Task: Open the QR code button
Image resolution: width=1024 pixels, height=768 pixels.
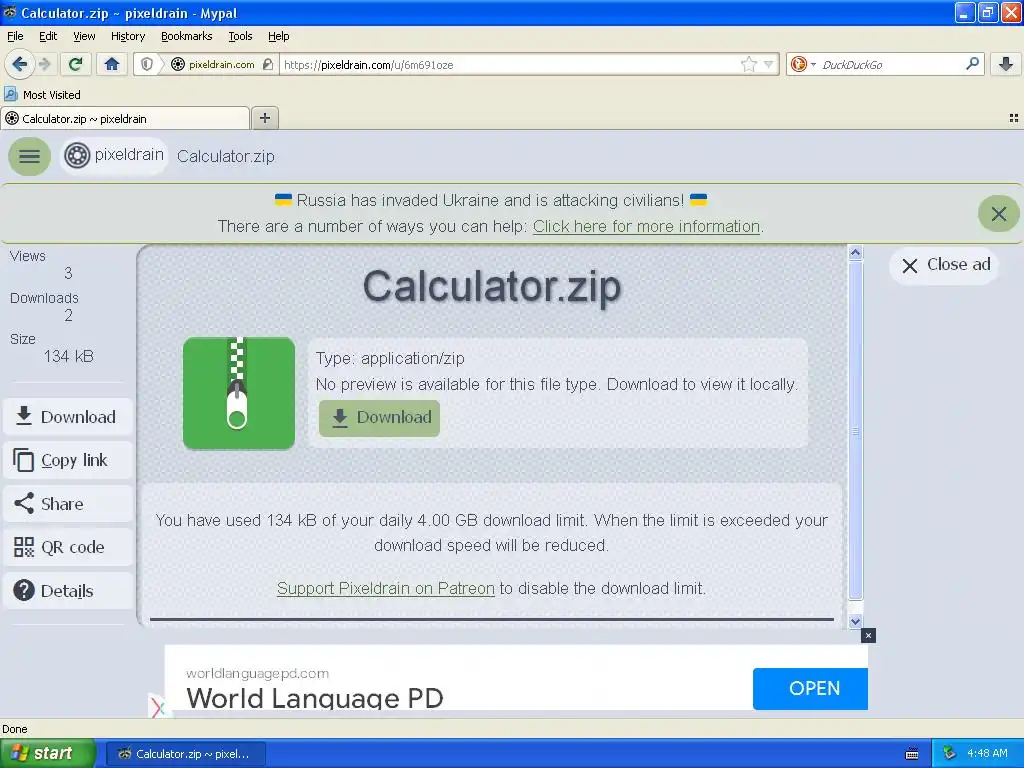Action: pos(68,547)
